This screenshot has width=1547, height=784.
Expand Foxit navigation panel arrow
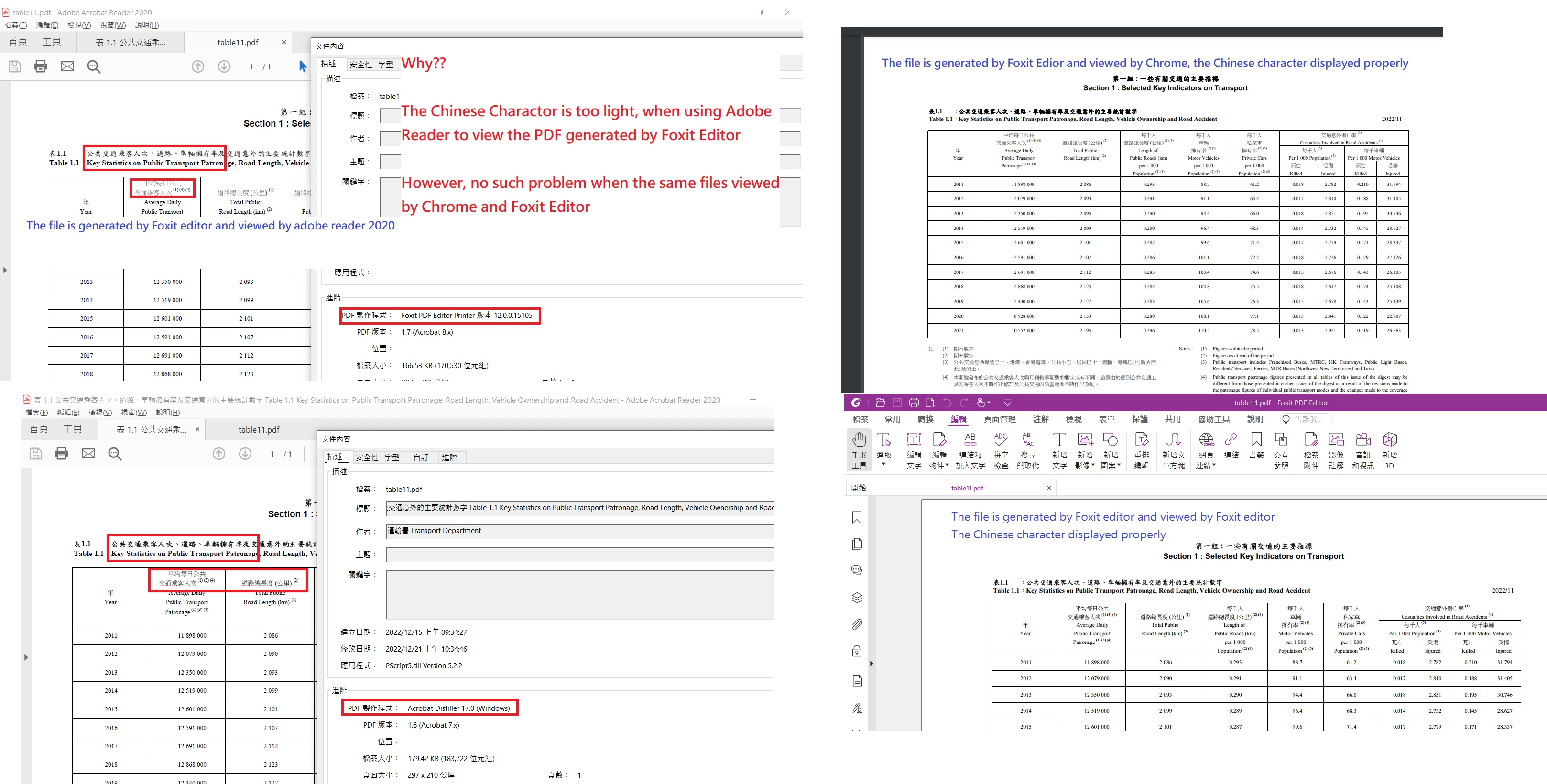point(872,664)
